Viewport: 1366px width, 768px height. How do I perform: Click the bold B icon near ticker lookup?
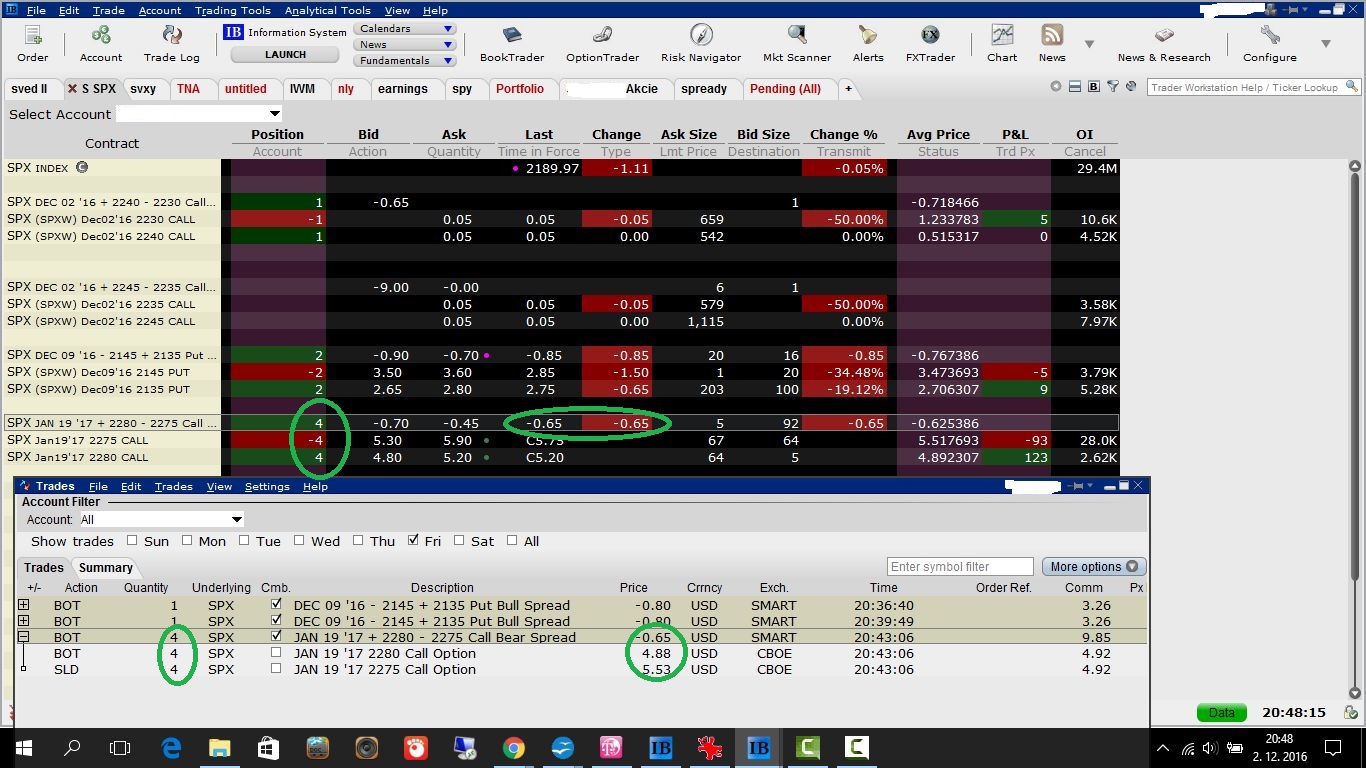point(1094,87)
